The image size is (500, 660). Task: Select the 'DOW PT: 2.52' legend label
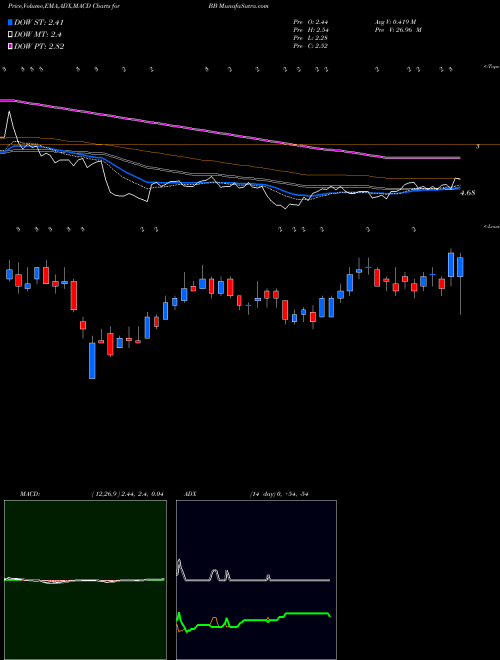(x=39, y=46)
